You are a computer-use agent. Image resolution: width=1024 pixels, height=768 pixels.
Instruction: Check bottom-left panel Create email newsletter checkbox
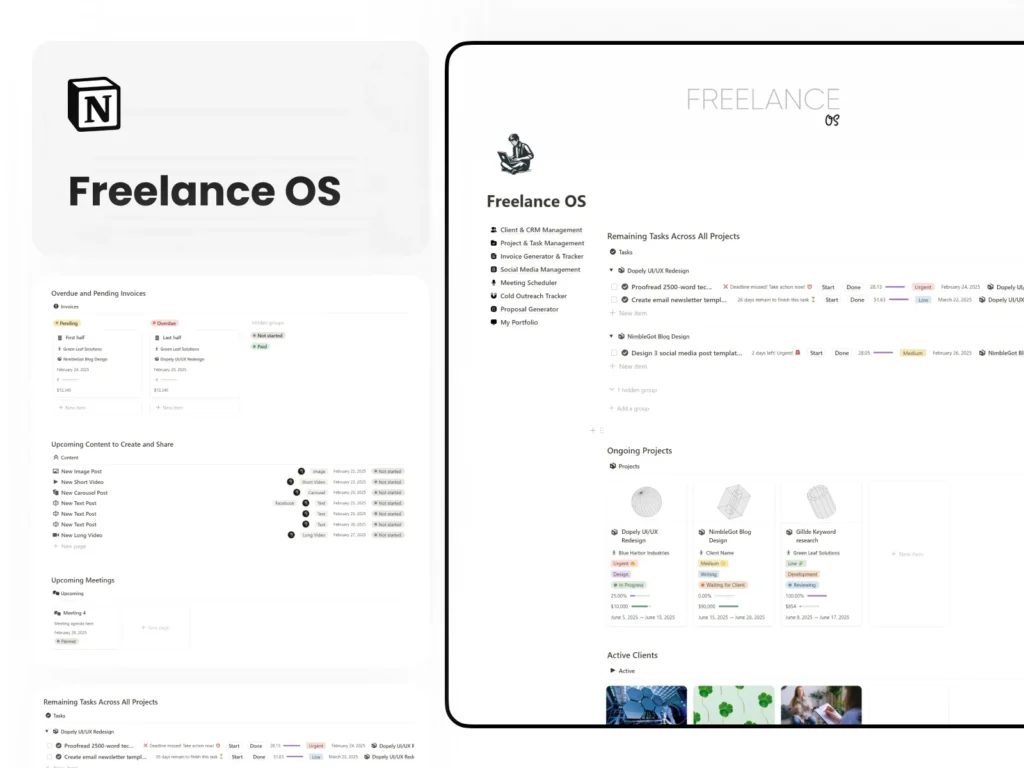(x=49, y=757)
